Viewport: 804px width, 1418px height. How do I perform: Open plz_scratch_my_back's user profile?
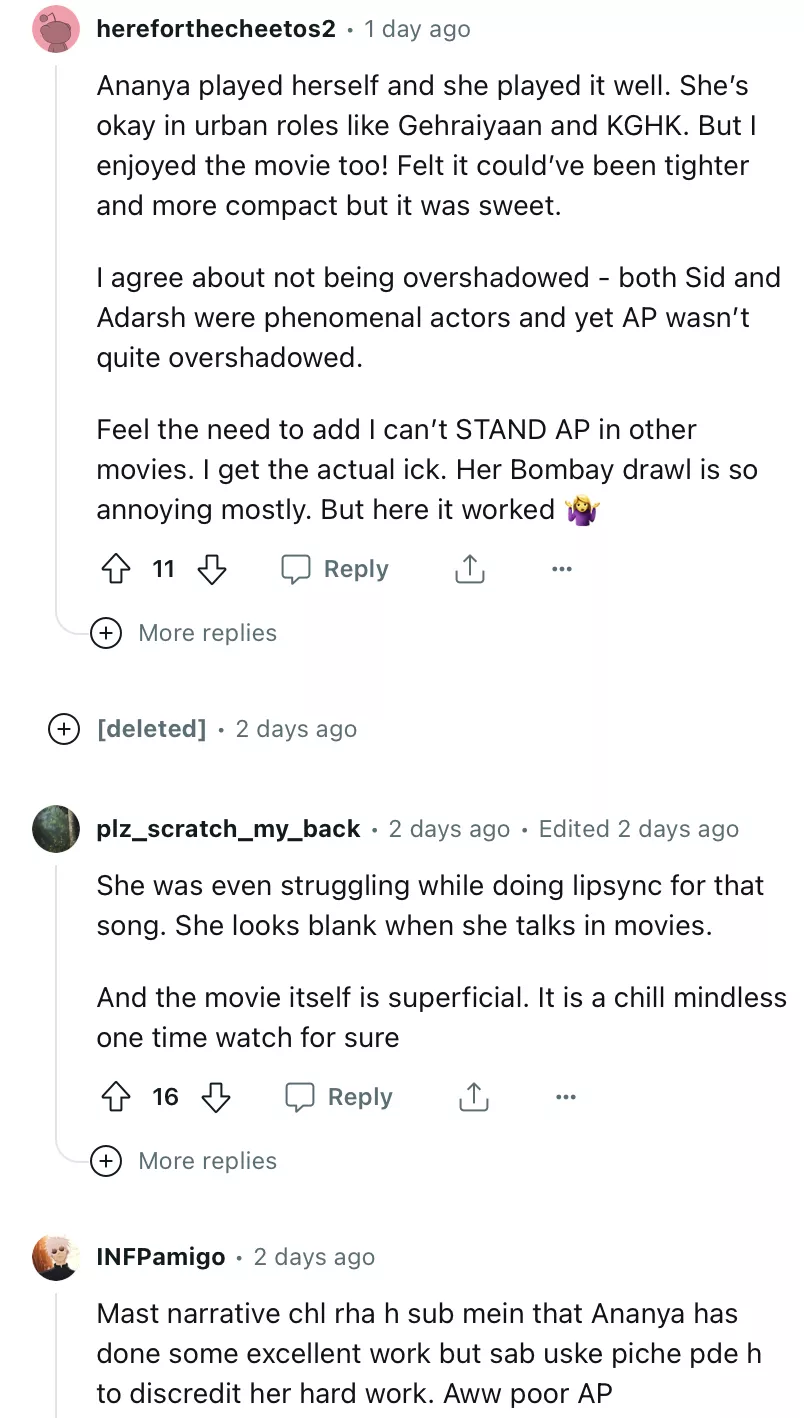pyautogui.click(x=228, y=829)
